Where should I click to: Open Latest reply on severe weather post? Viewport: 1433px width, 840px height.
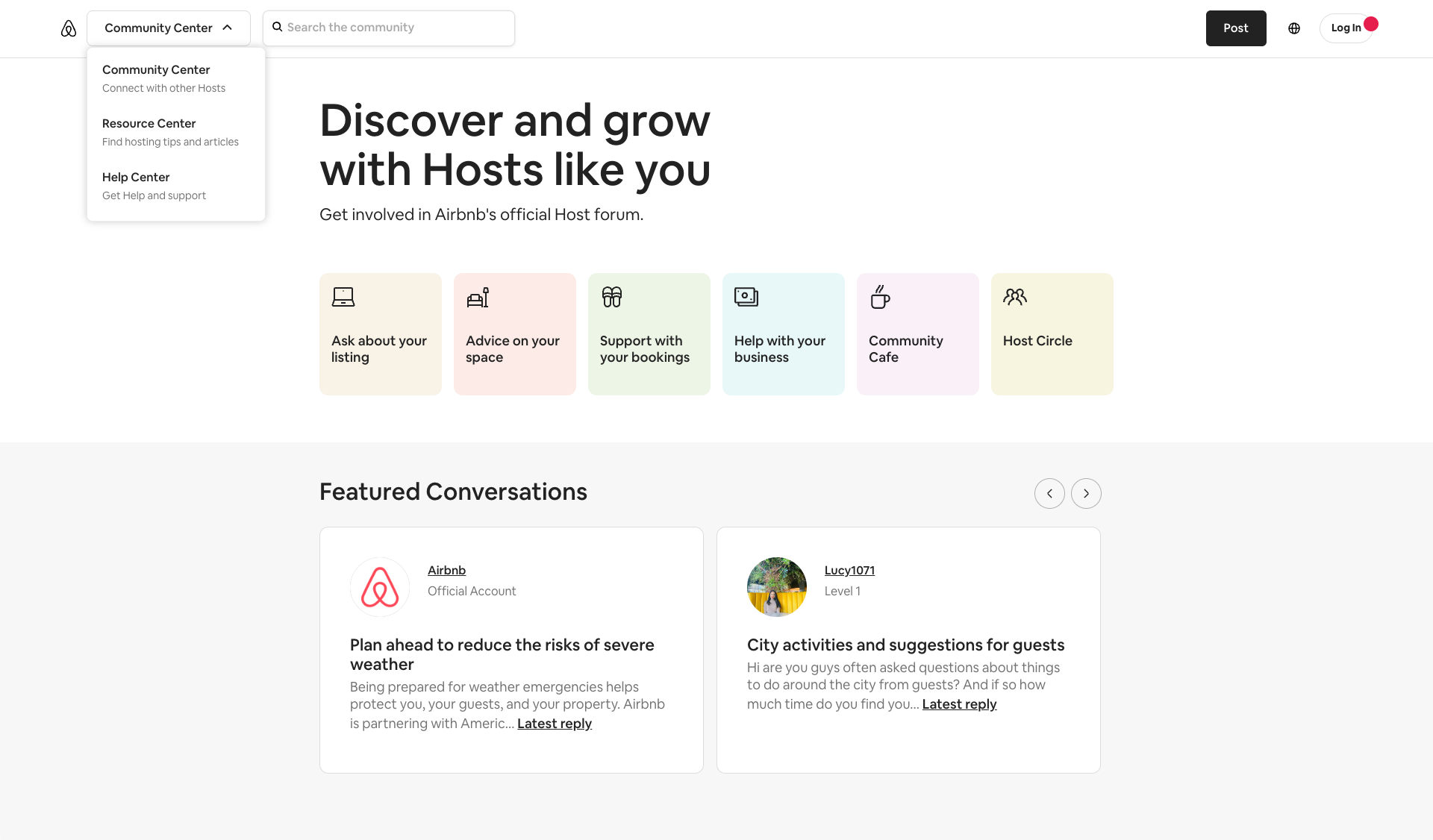[555, 724]
